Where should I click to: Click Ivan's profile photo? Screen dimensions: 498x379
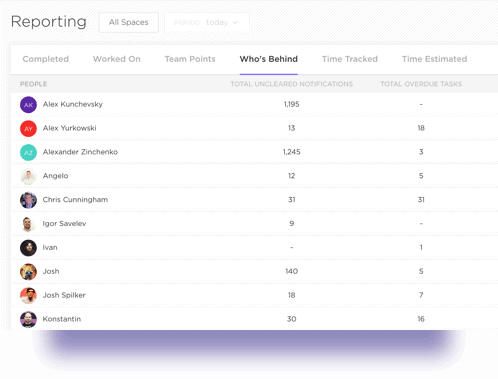(x=28, y=248)
